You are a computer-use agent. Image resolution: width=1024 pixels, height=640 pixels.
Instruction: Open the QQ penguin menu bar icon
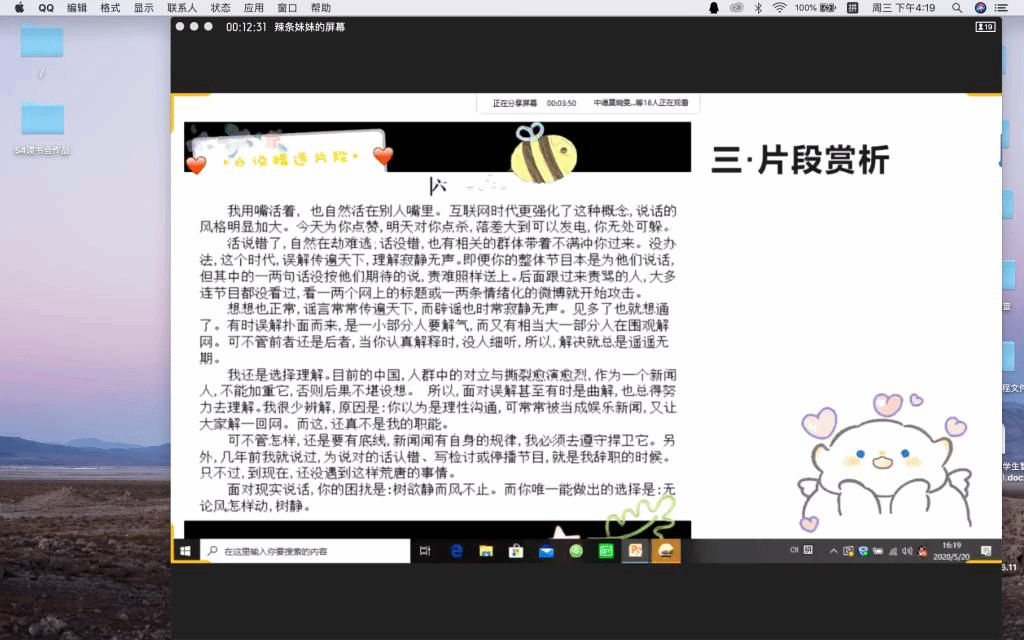coord(713,7)
